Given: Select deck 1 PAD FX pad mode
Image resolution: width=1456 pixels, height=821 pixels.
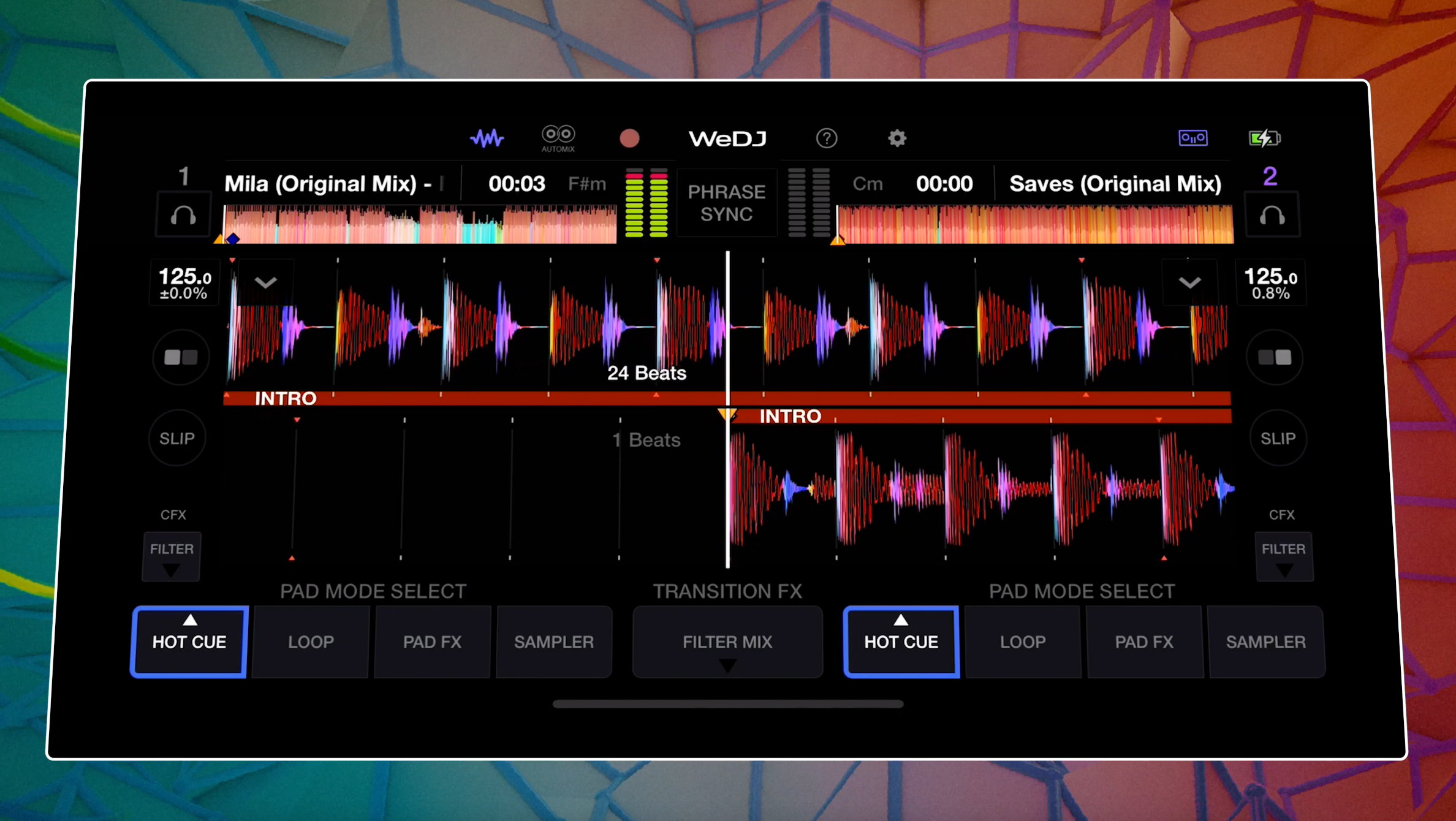Looking at the screenshot, I should click(432, 642).
